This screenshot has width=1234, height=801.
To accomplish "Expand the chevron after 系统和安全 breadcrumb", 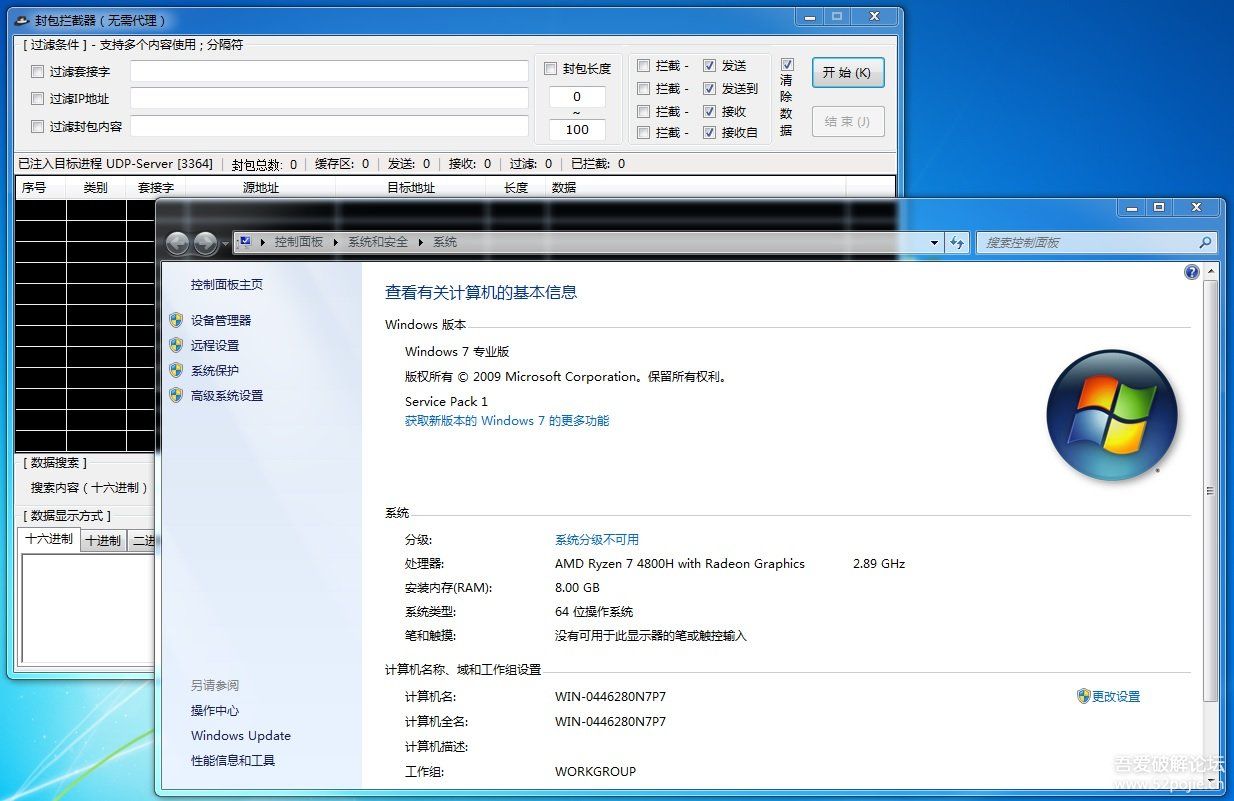I will [x=421, y=242].
